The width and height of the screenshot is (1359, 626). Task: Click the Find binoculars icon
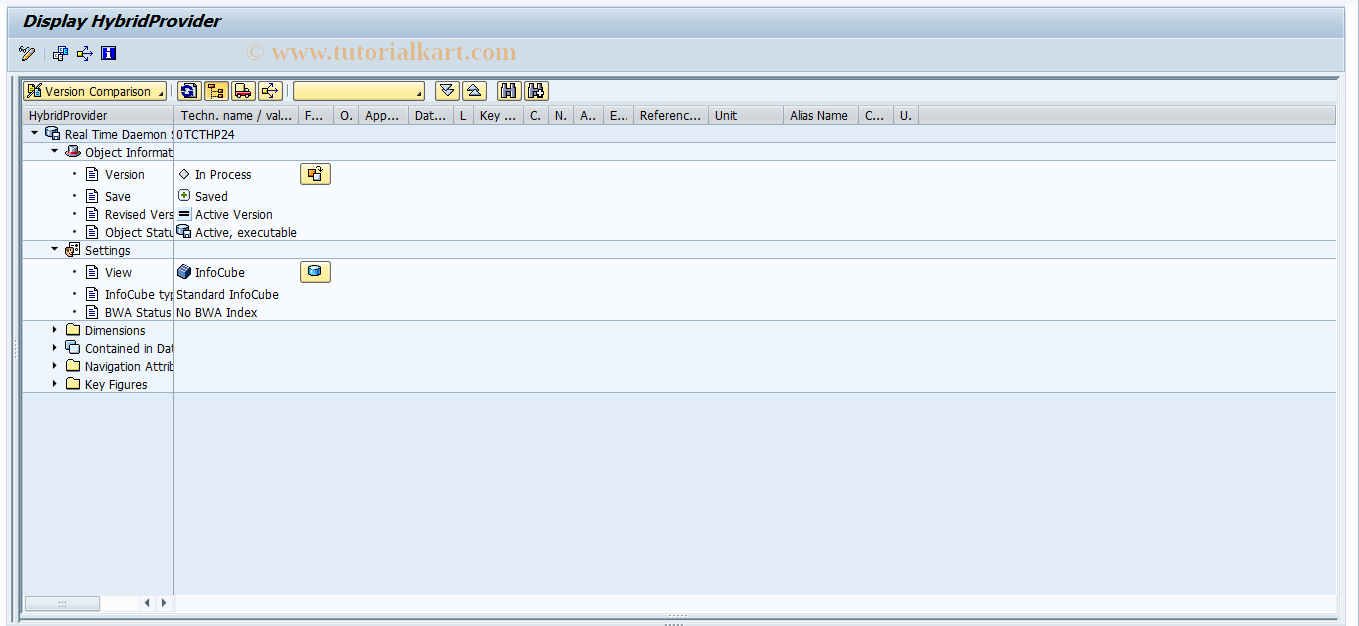(509, 91)
